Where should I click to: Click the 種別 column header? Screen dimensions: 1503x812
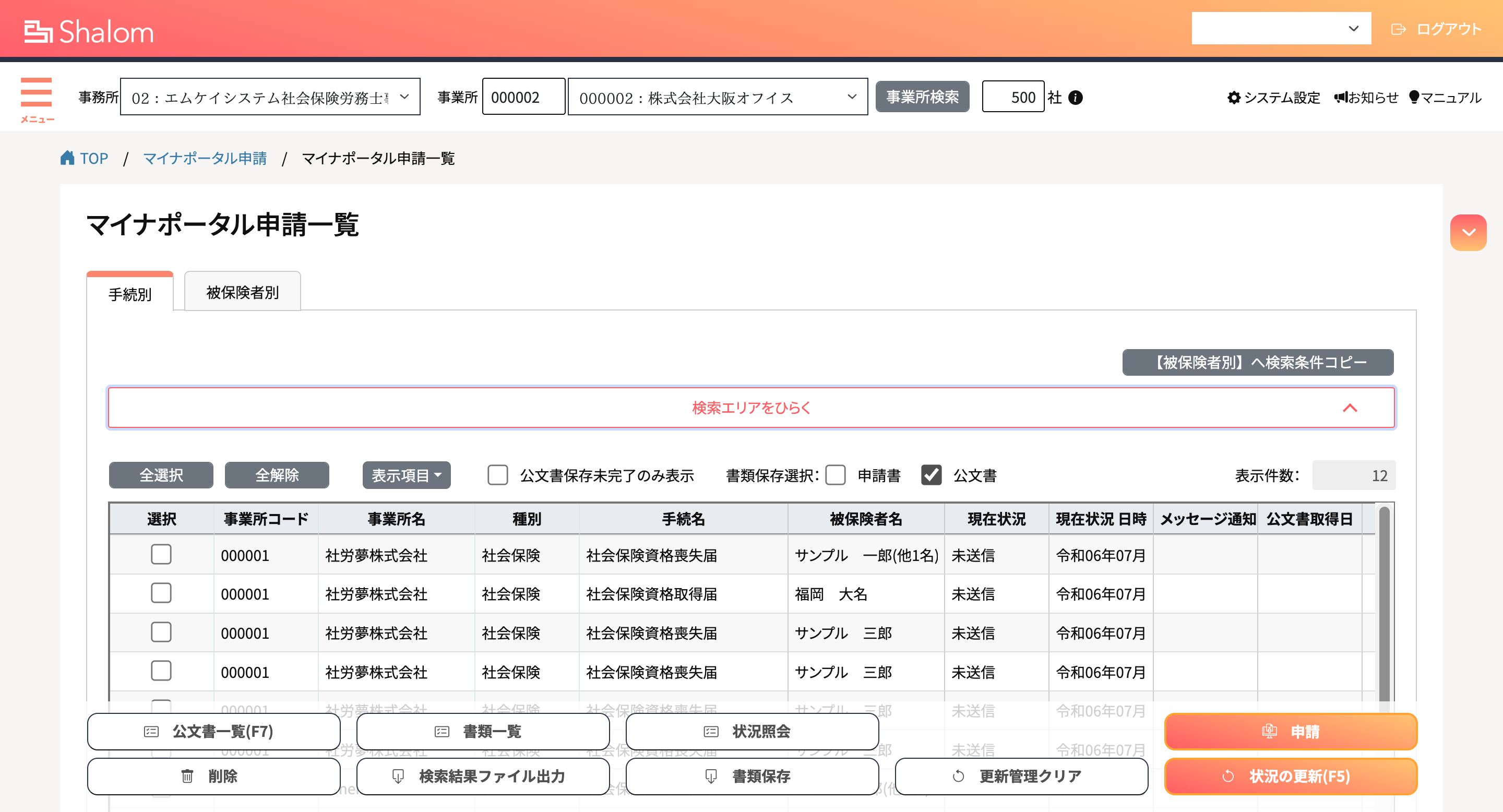point(527,519)
